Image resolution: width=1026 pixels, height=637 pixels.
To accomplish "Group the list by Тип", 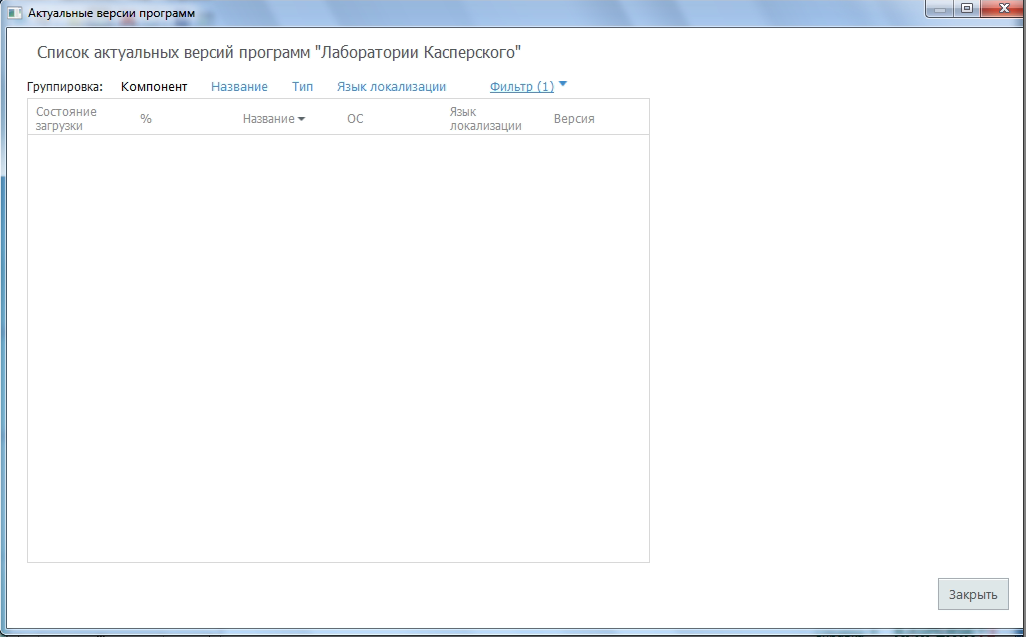I will pyautogui.click(x=302, y=87).
